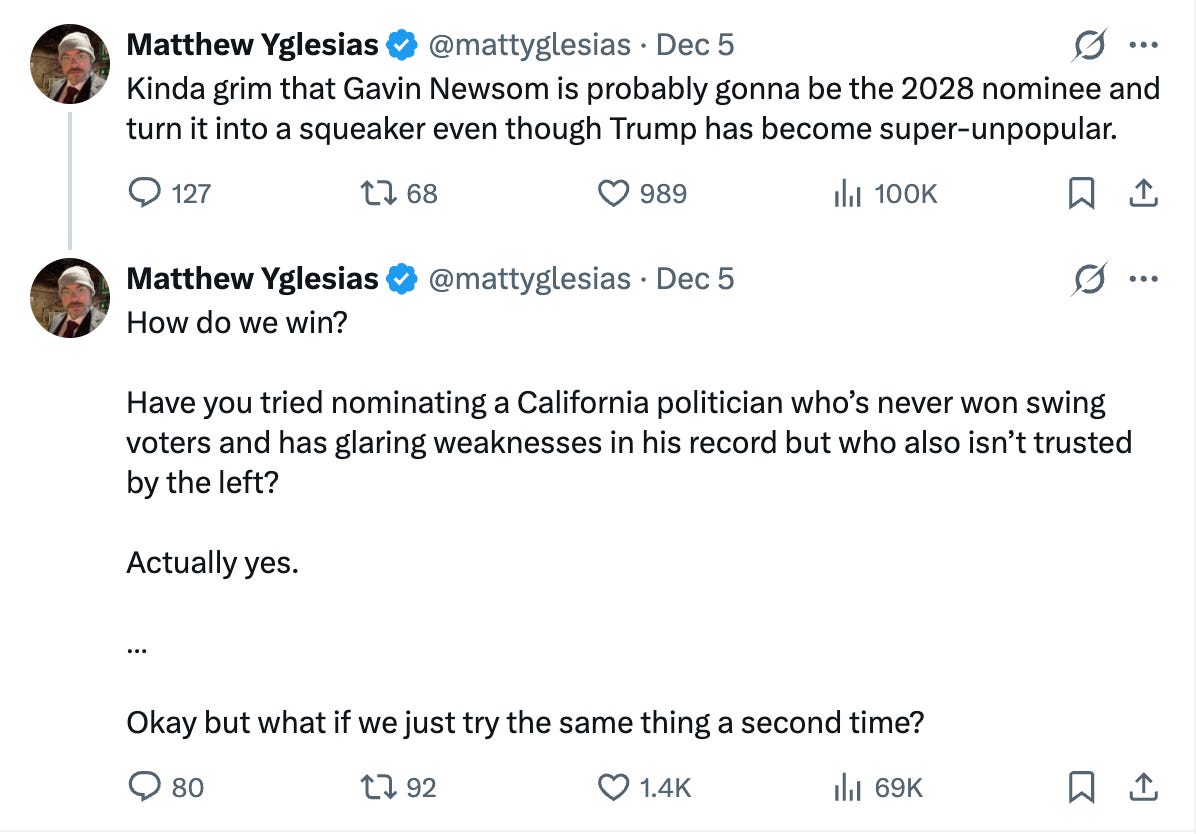Bookmark the second tweet
This screenshot has width=1196, height=834.
[1080, 787]
